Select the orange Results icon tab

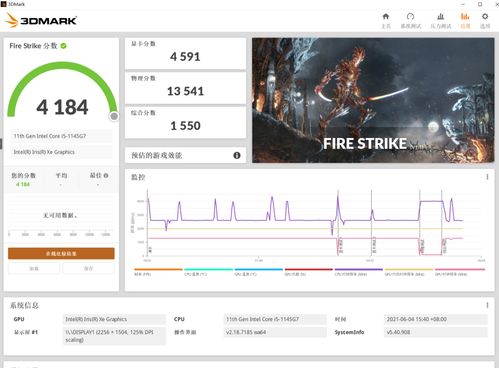(465, 17)
